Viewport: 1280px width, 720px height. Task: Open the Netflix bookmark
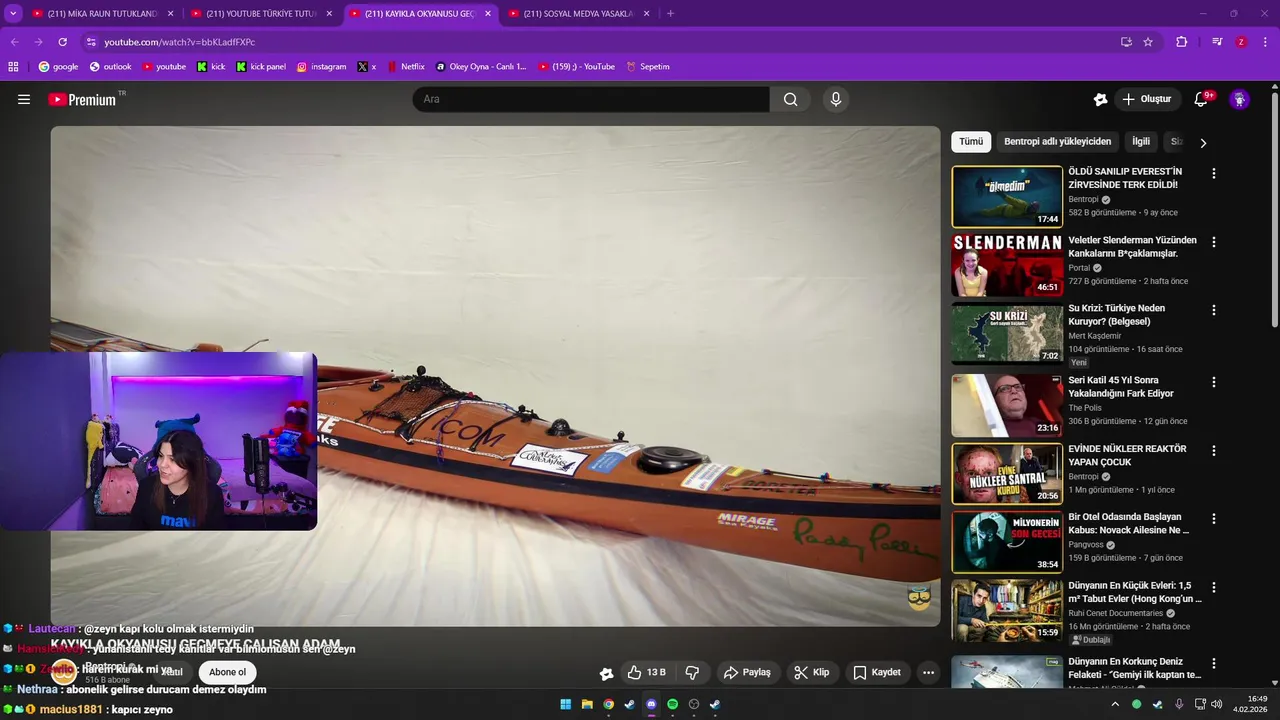[x=406, y=67]
